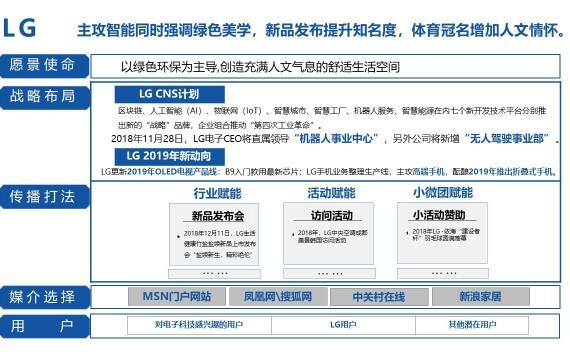570x360 pixels.
Task: Click the 区块链、人工智能 description line
Action: coord(332,111)
